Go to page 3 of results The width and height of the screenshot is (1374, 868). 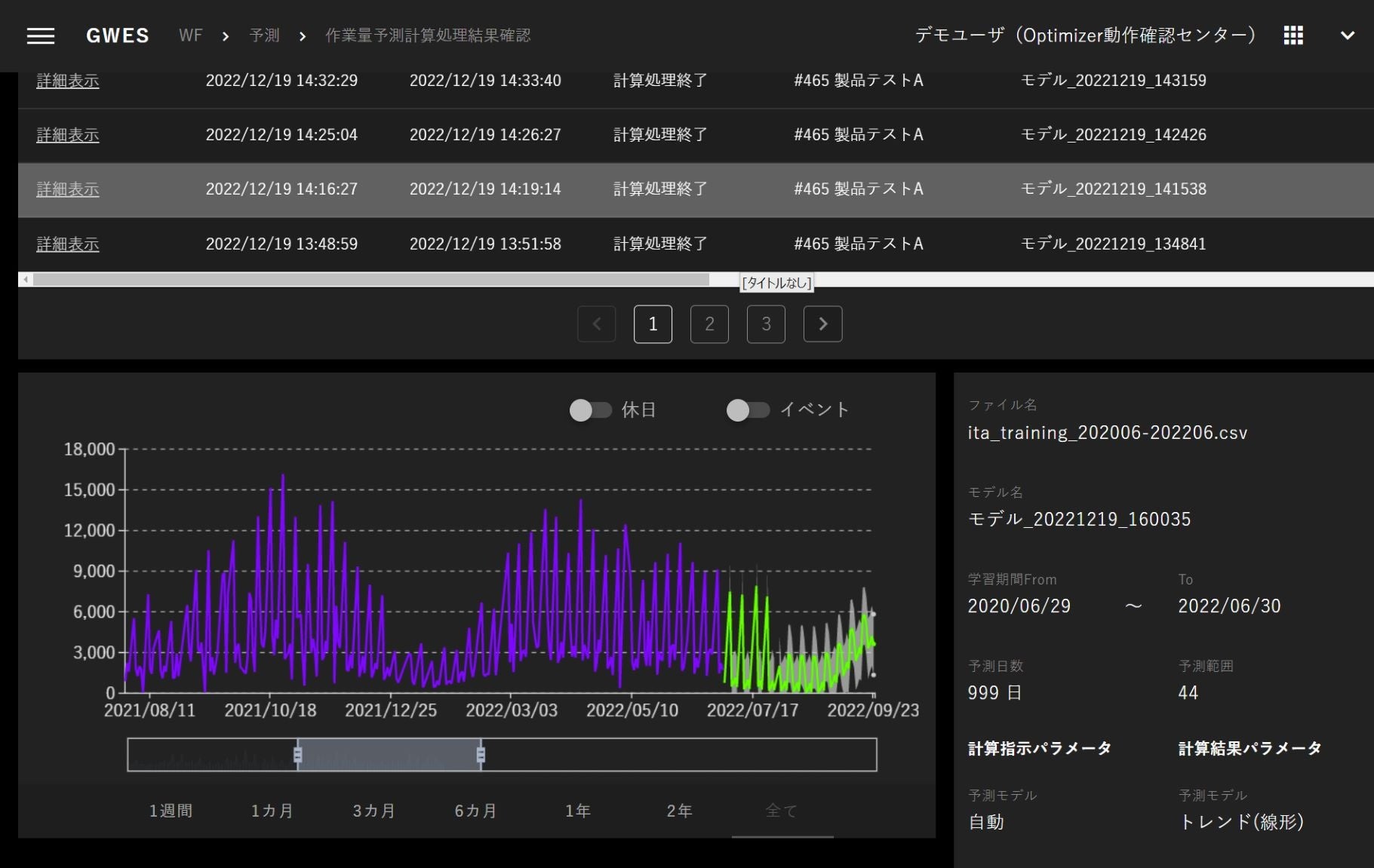tap(766, 324)
